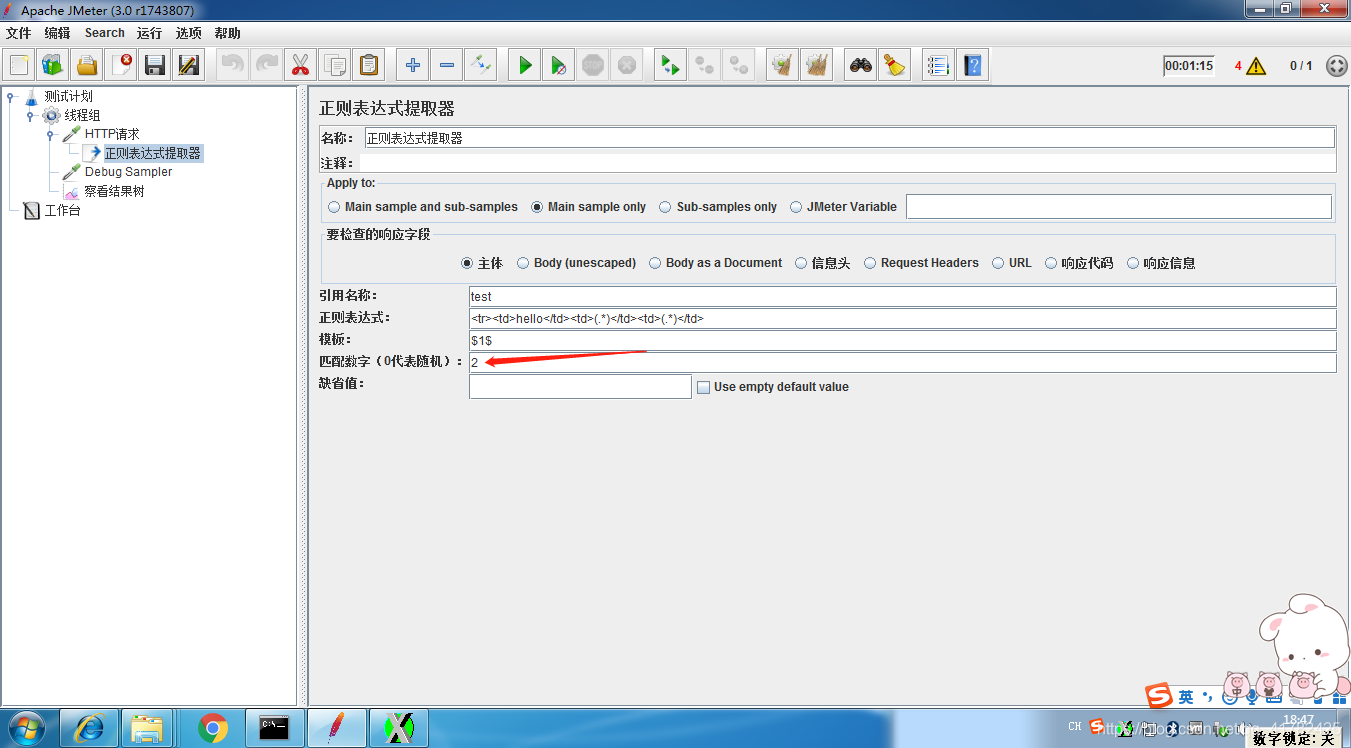Open Chrome from the taskbar

pos(213,728)
